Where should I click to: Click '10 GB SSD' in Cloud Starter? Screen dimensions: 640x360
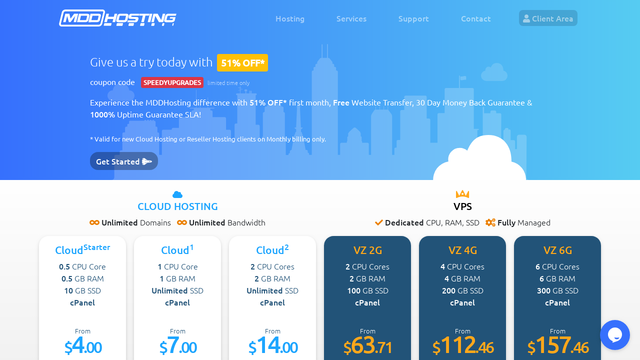coord(82,291)
